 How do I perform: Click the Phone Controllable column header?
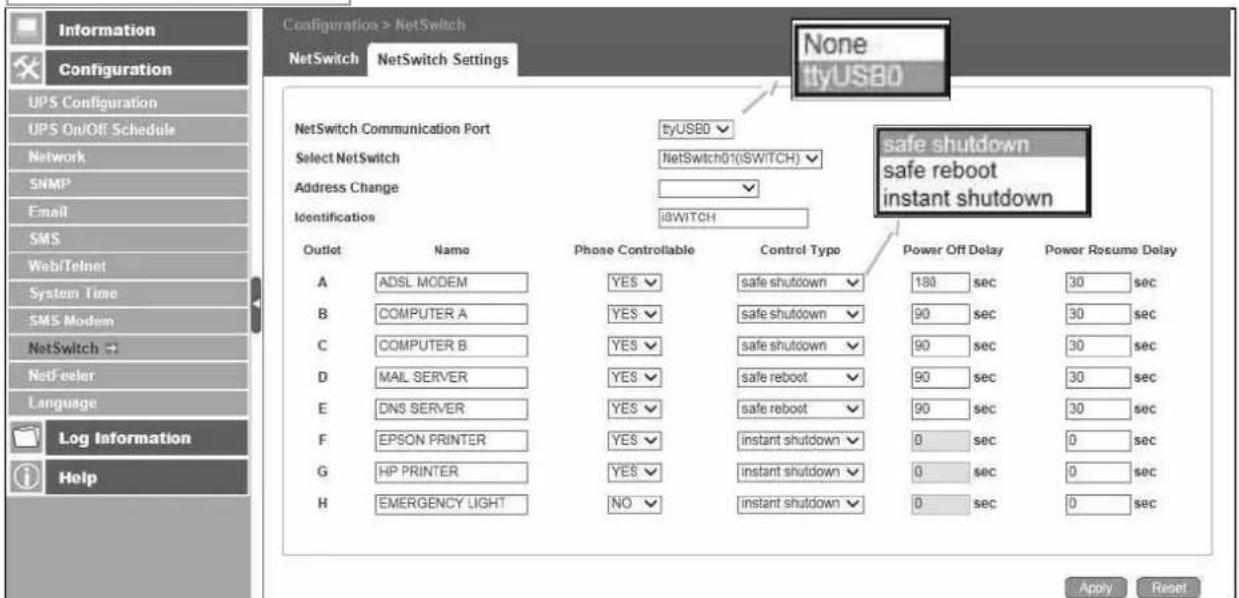point(634,249)
